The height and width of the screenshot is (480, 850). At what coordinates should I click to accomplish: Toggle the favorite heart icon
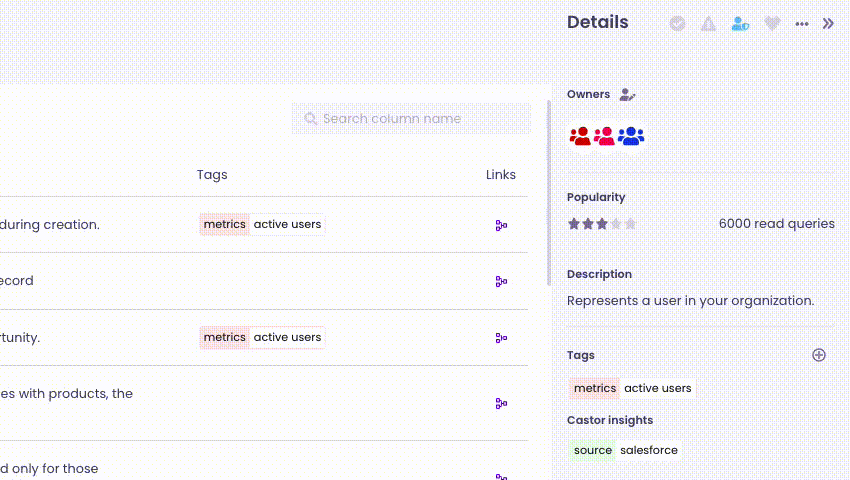click(772, 24)
